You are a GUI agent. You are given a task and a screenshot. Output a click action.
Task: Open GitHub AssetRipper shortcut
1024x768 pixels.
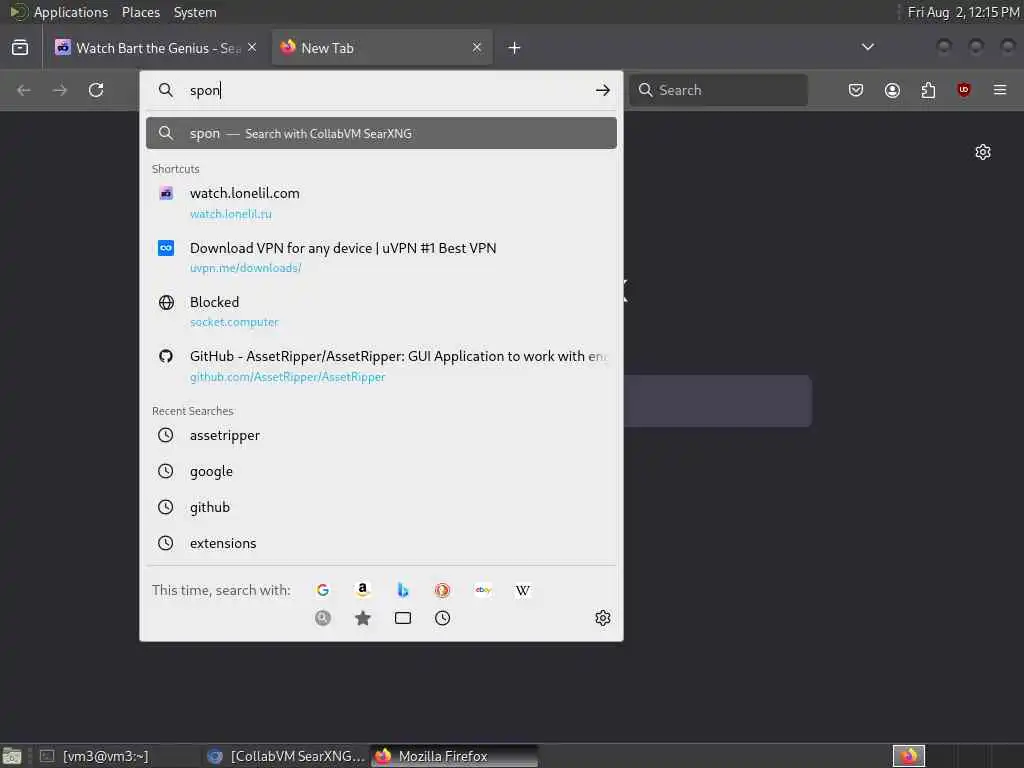tap(381, 366)
